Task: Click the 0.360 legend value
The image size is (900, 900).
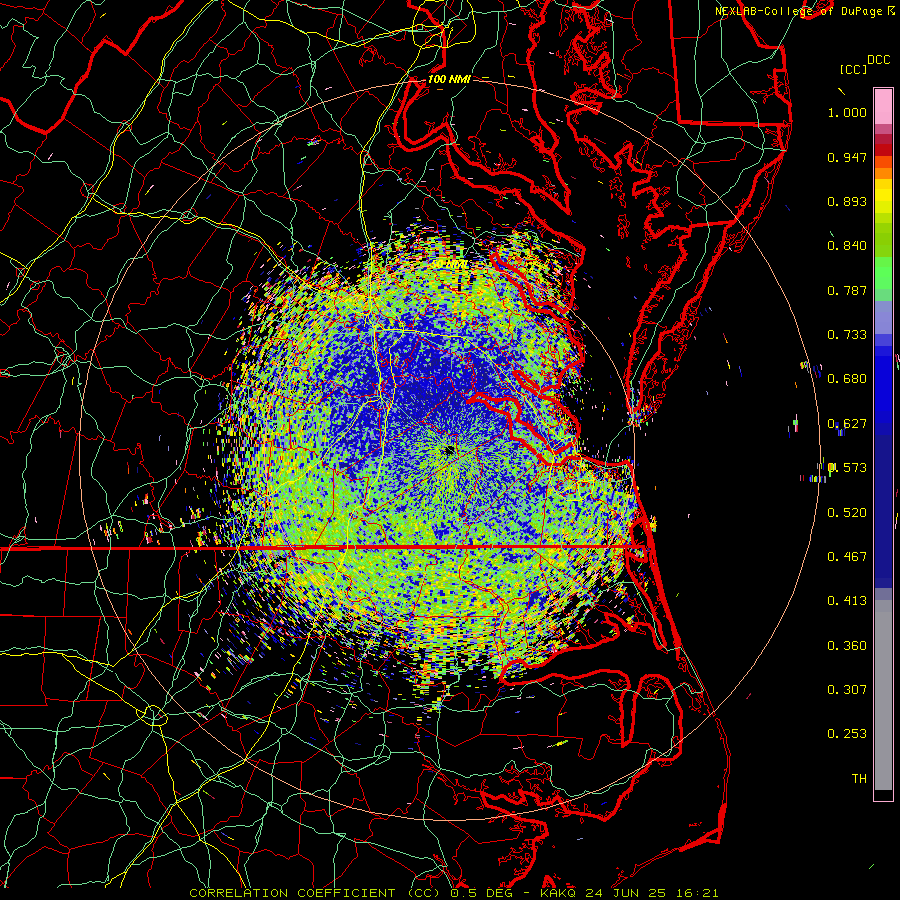Action: 847,646
